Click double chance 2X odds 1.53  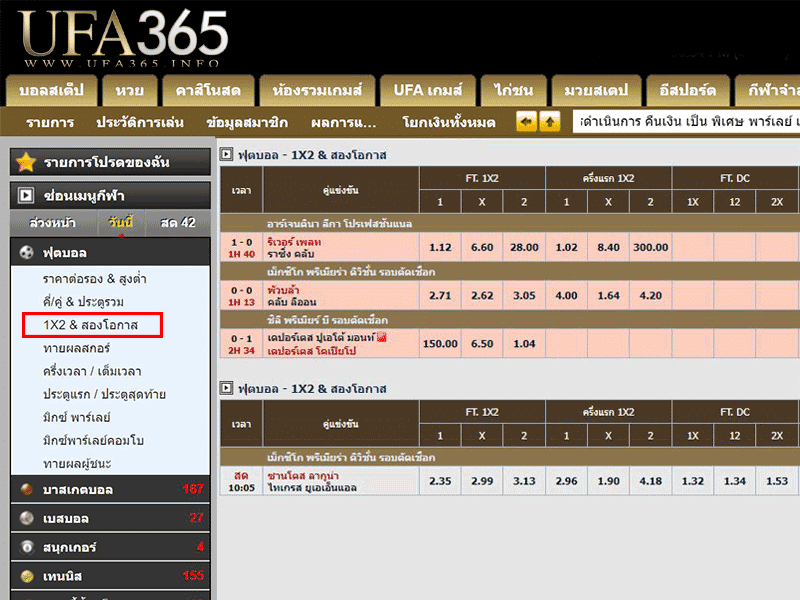tap(777, 481)
